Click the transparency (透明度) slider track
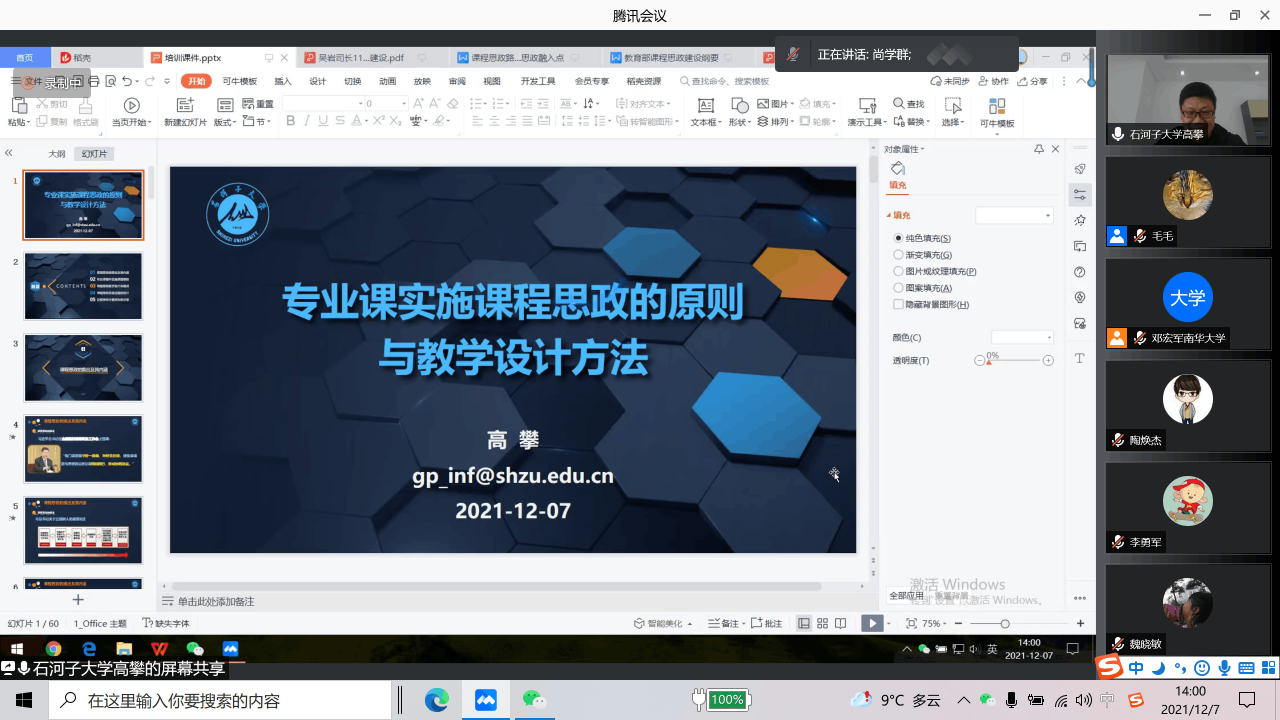1280x720 pixels. 1014,360
